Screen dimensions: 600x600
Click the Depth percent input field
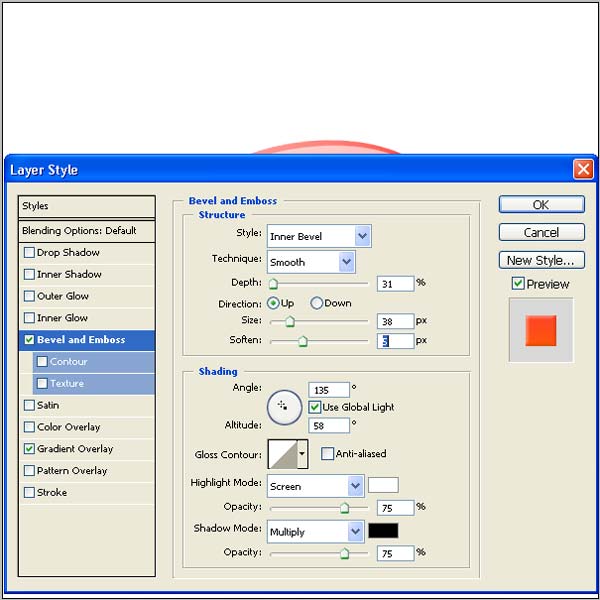point(395,284)
